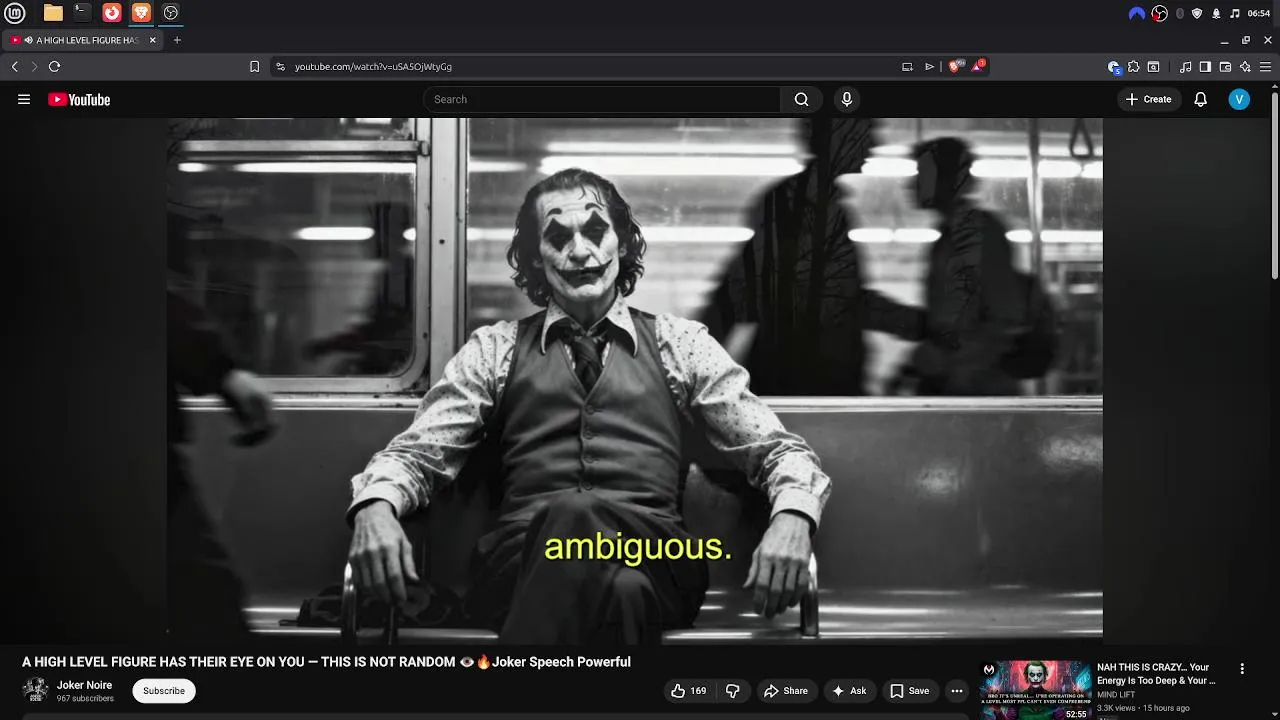This screenshot has height=720, width=1280.
Task: Open YouTube guide hamburger menu
Action: (24, 99)
